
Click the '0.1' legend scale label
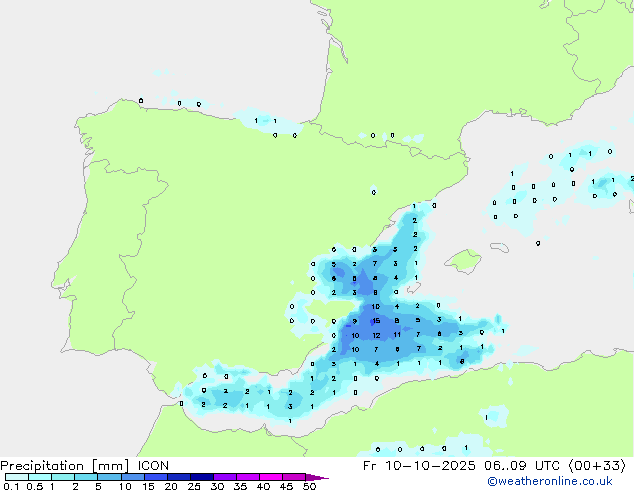pos(10,486)
